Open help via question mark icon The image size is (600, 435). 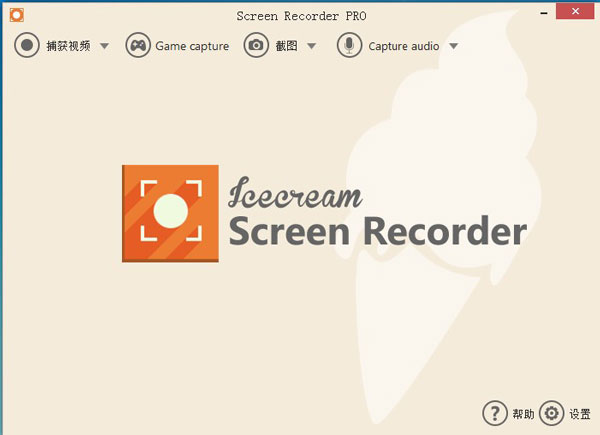click(495, 413)
